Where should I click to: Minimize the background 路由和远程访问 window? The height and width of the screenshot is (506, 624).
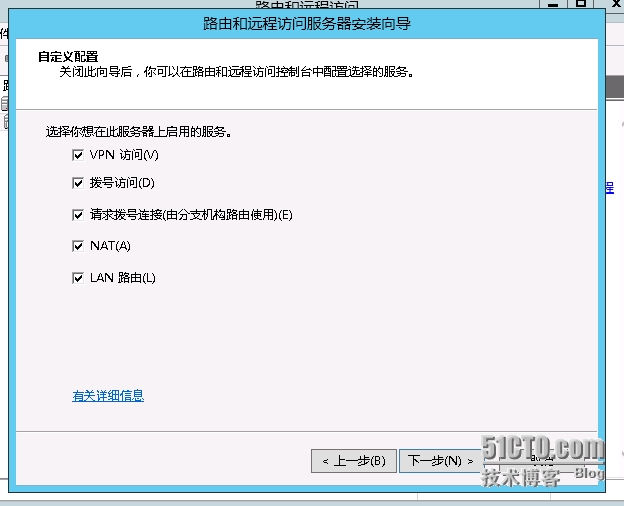click(x=553, y=4)
